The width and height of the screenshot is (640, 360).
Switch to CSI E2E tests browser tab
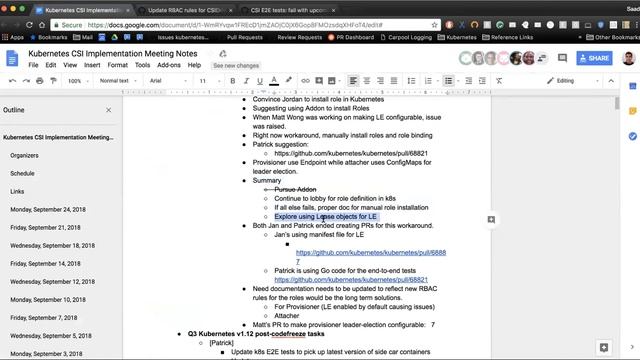click(x=288, y=10)
